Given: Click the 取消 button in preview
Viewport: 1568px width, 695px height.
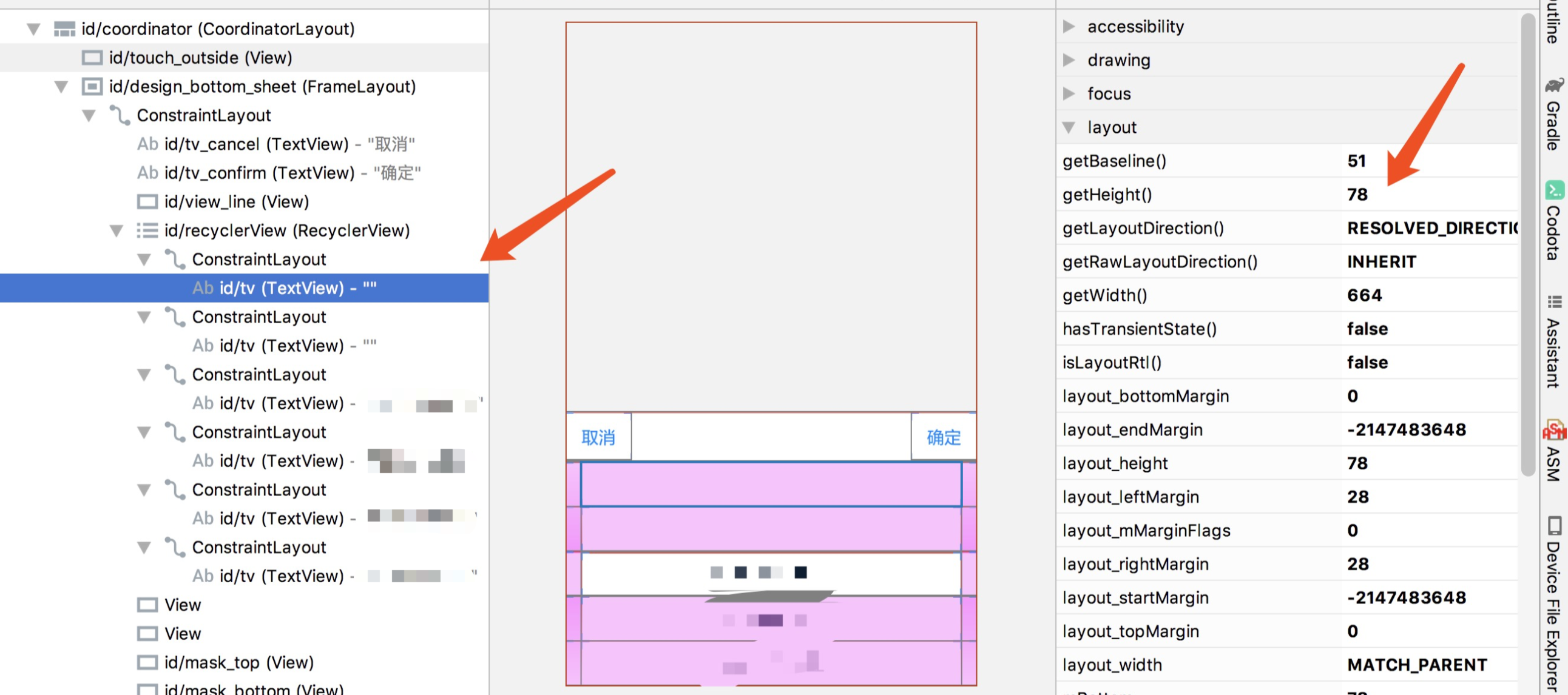Looking at the screenshot, I should (598, 437).
